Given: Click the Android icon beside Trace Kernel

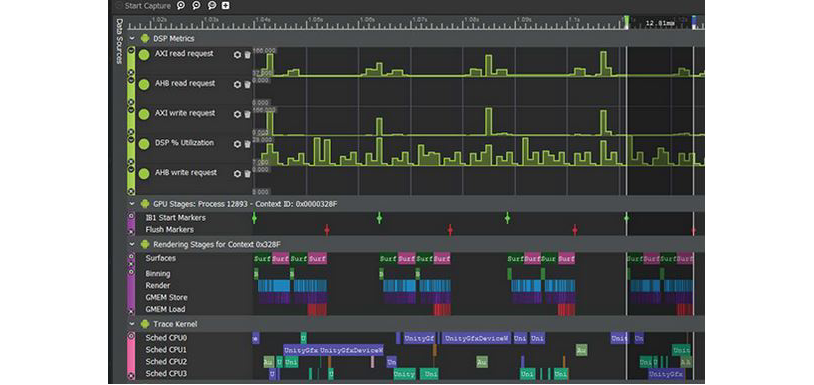Looking at the screenshot, I should click(145, 324).
